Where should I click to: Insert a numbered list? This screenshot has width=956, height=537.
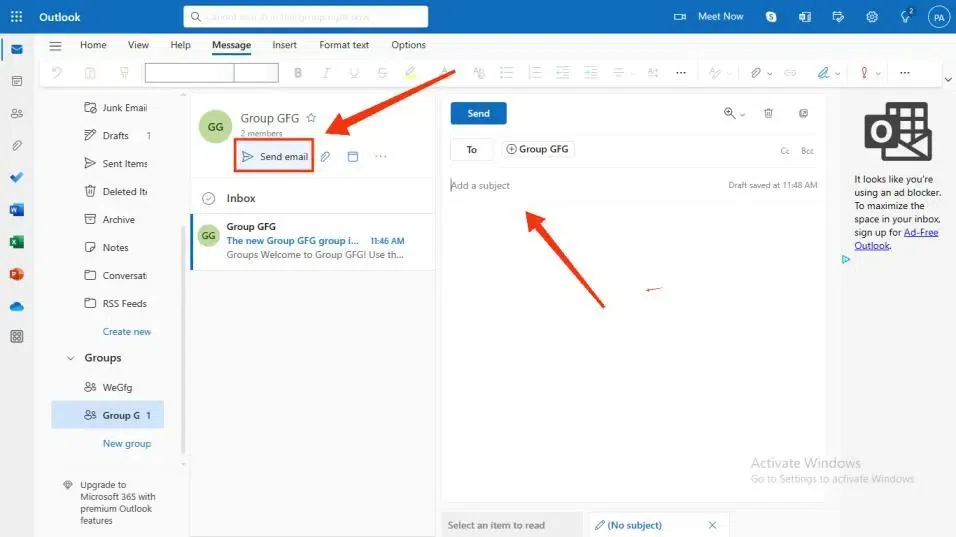coord(535,73)
